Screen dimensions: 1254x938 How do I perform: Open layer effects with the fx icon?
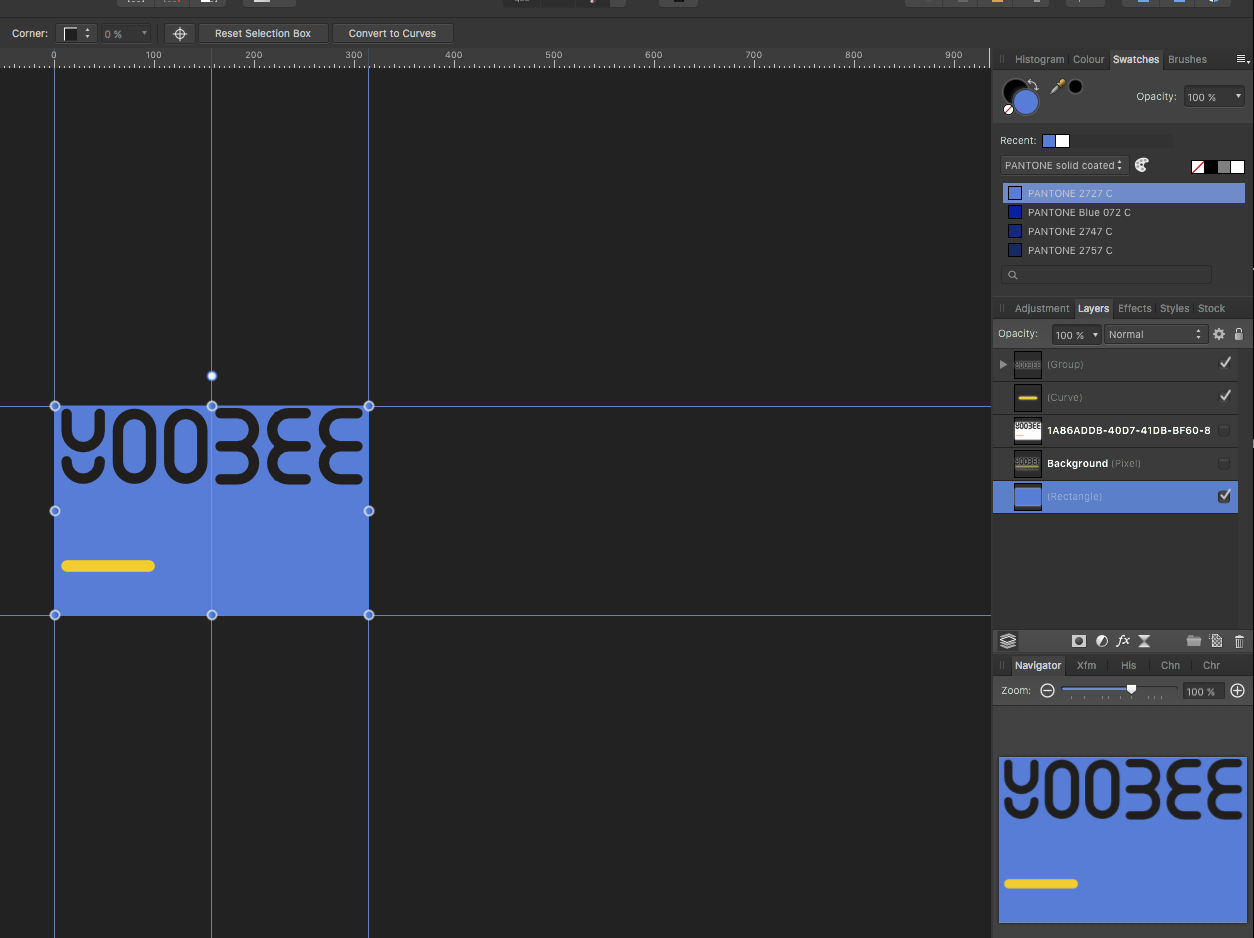coord(1123,641)
